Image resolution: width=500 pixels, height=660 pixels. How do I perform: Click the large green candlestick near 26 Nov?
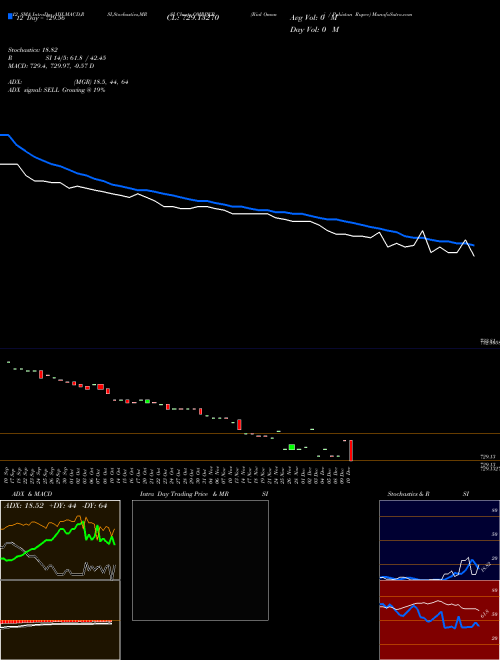click(x=292, y=447)
